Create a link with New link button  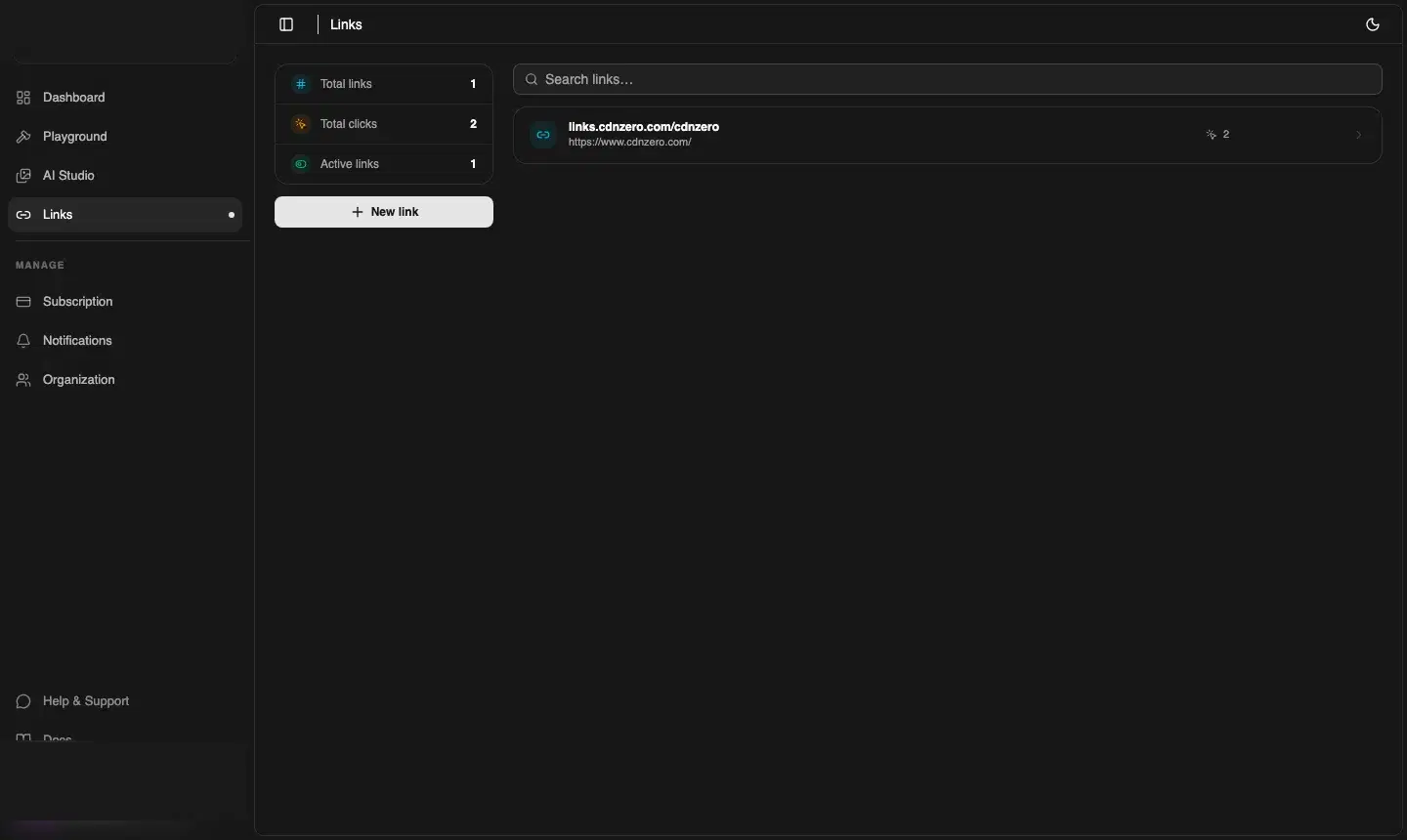point(384,212)
